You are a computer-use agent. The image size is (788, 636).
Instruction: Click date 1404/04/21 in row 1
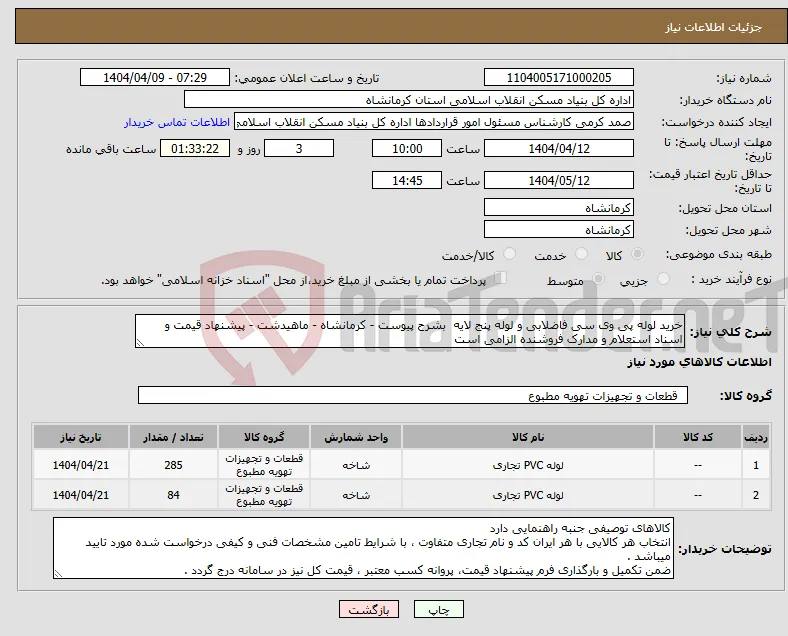point(81,465)
